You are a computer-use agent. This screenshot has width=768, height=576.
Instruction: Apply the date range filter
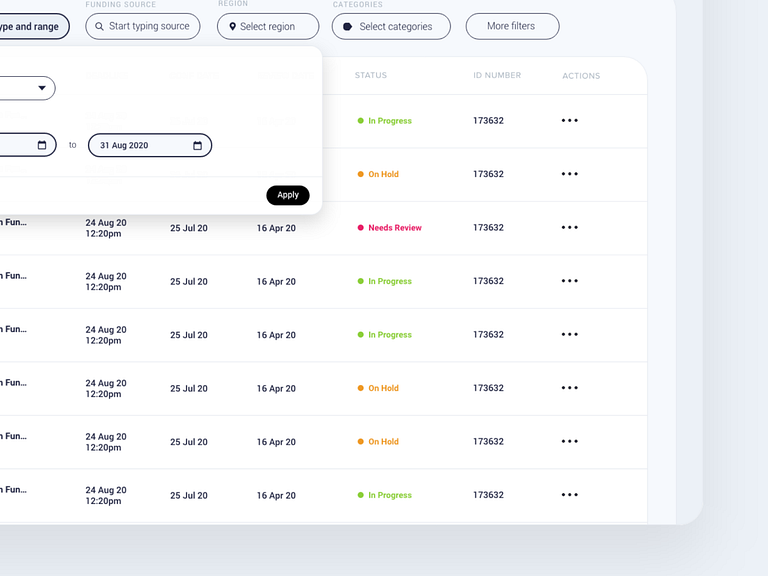click(288, 195)
